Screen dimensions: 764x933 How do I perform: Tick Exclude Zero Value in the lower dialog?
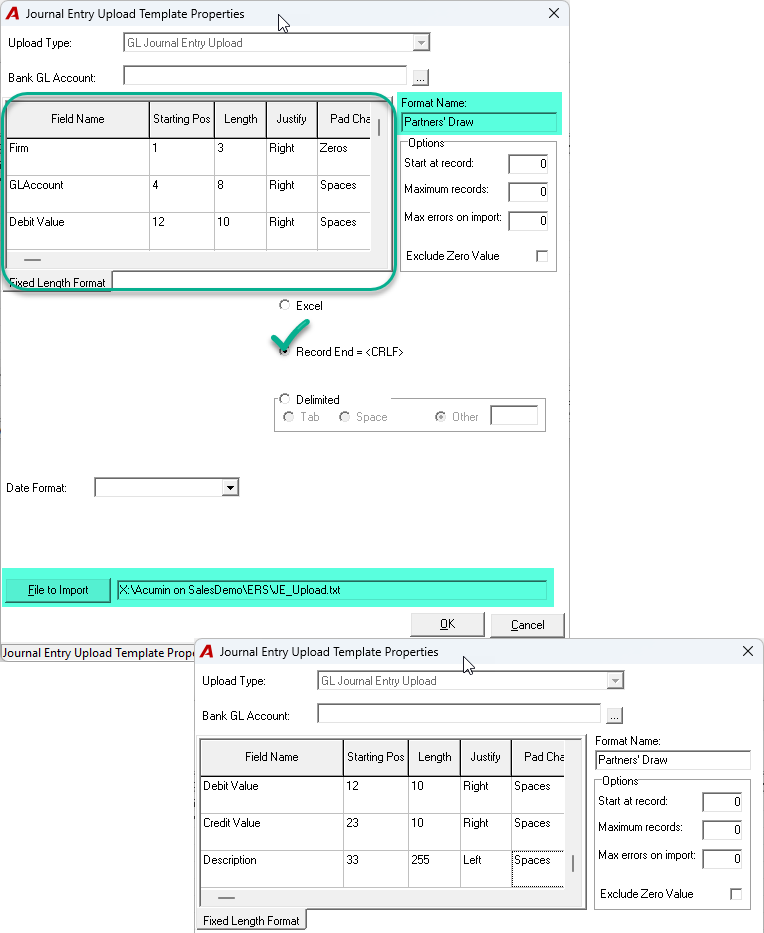click(736, 894)
